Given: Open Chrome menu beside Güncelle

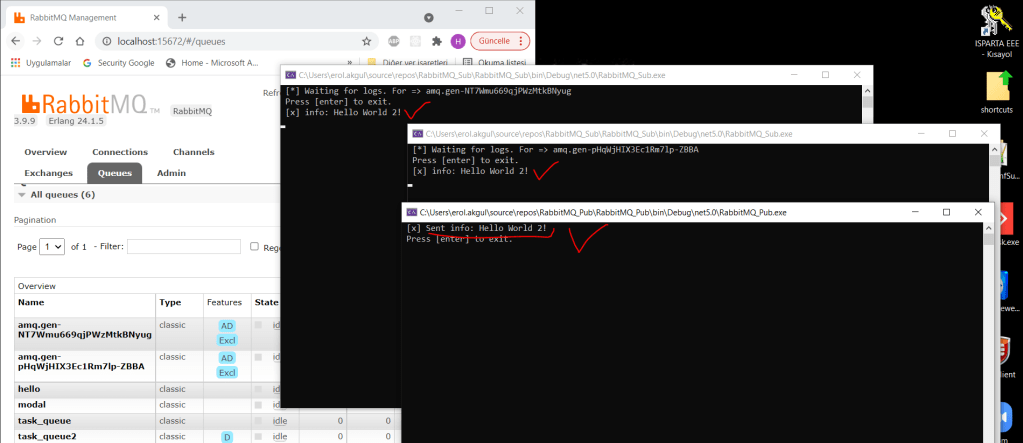Looking at the screenshot, I should 523,41.
